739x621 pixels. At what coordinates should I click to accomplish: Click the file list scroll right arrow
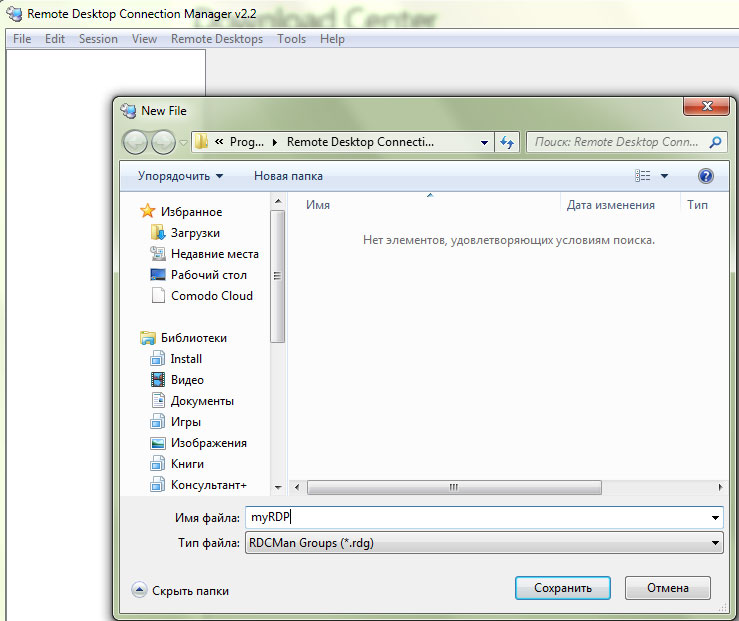pyautogui.click(x=720, y=487)
